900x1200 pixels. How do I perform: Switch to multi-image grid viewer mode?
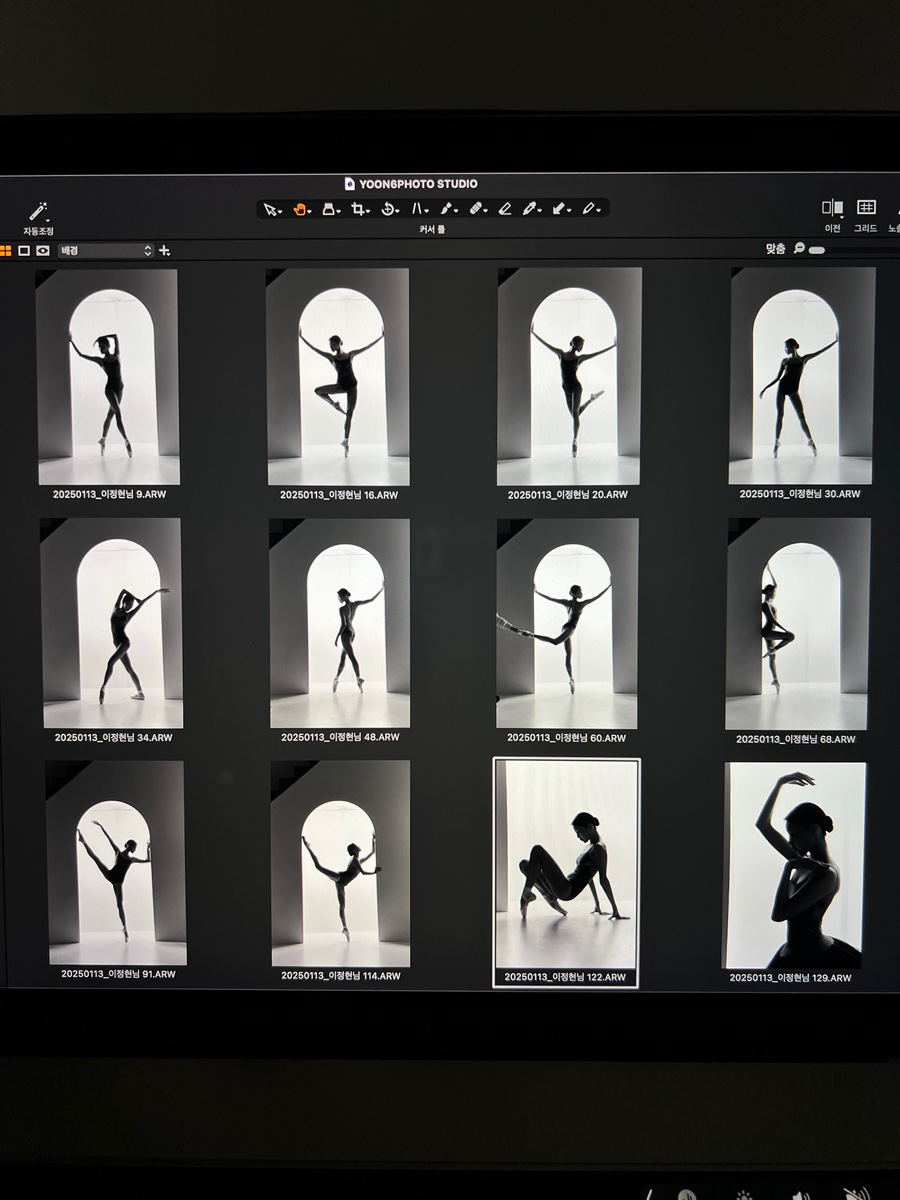(5, 250)
